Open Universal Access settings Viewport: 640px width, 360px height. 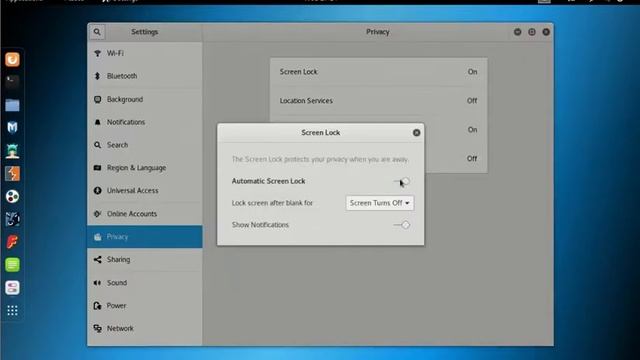(145, 191)
